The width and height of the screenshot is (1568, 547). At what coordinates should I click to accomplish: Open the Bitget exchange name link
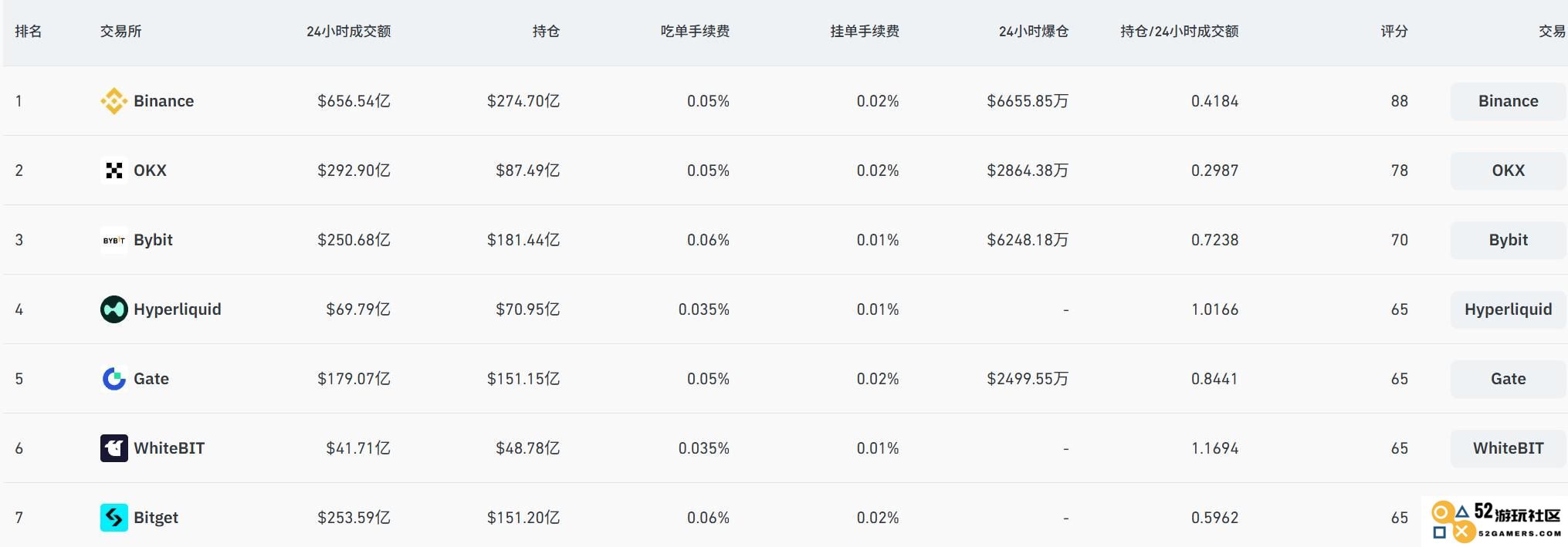click(x=156, y=518)
